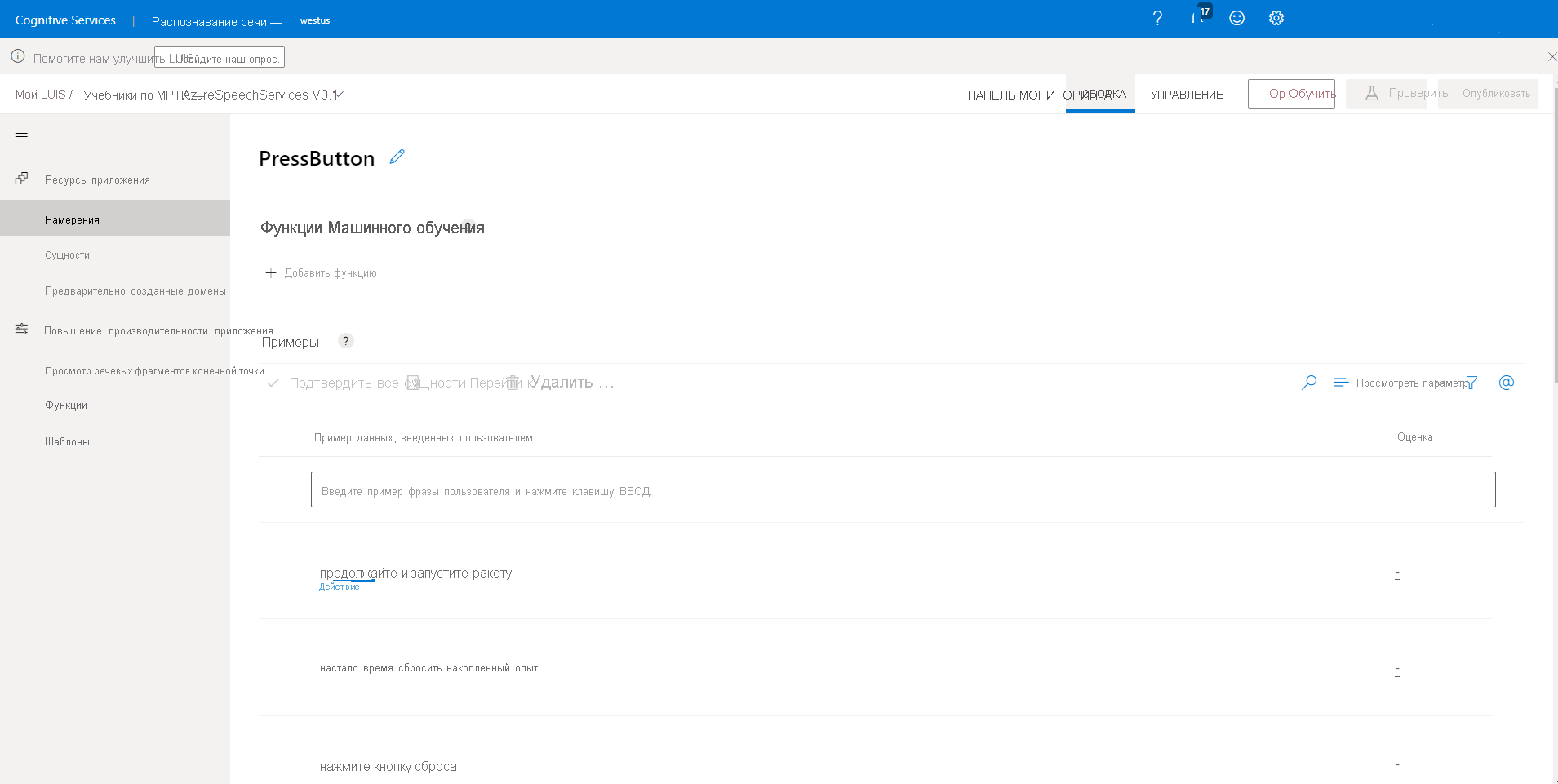Viewport: 1558px width, 784px height.
Task: Open Шаблоны in the sidebar
Action: (x=68, y=442)
